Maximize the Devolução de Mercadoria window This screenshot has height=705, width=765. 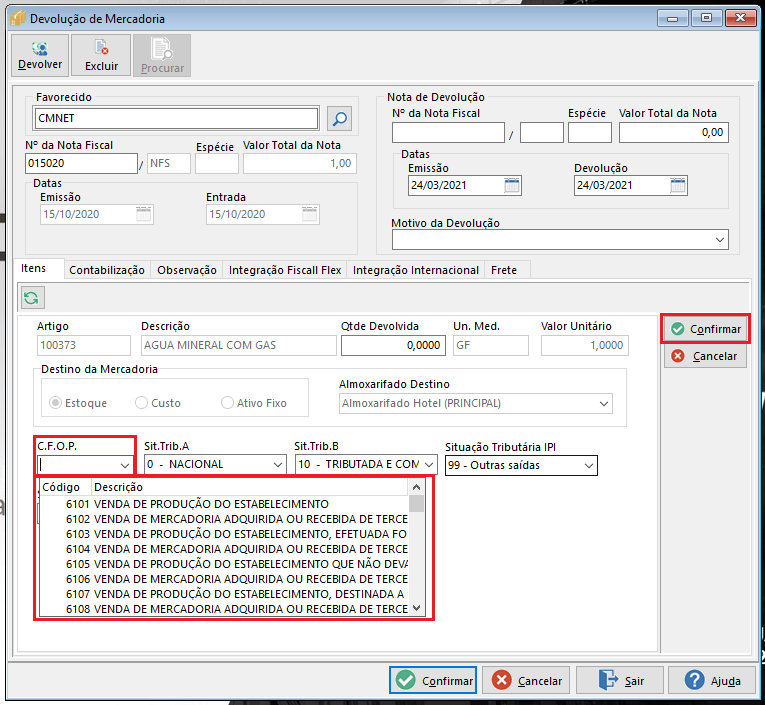pyautogui.click(x=706, y=19)
